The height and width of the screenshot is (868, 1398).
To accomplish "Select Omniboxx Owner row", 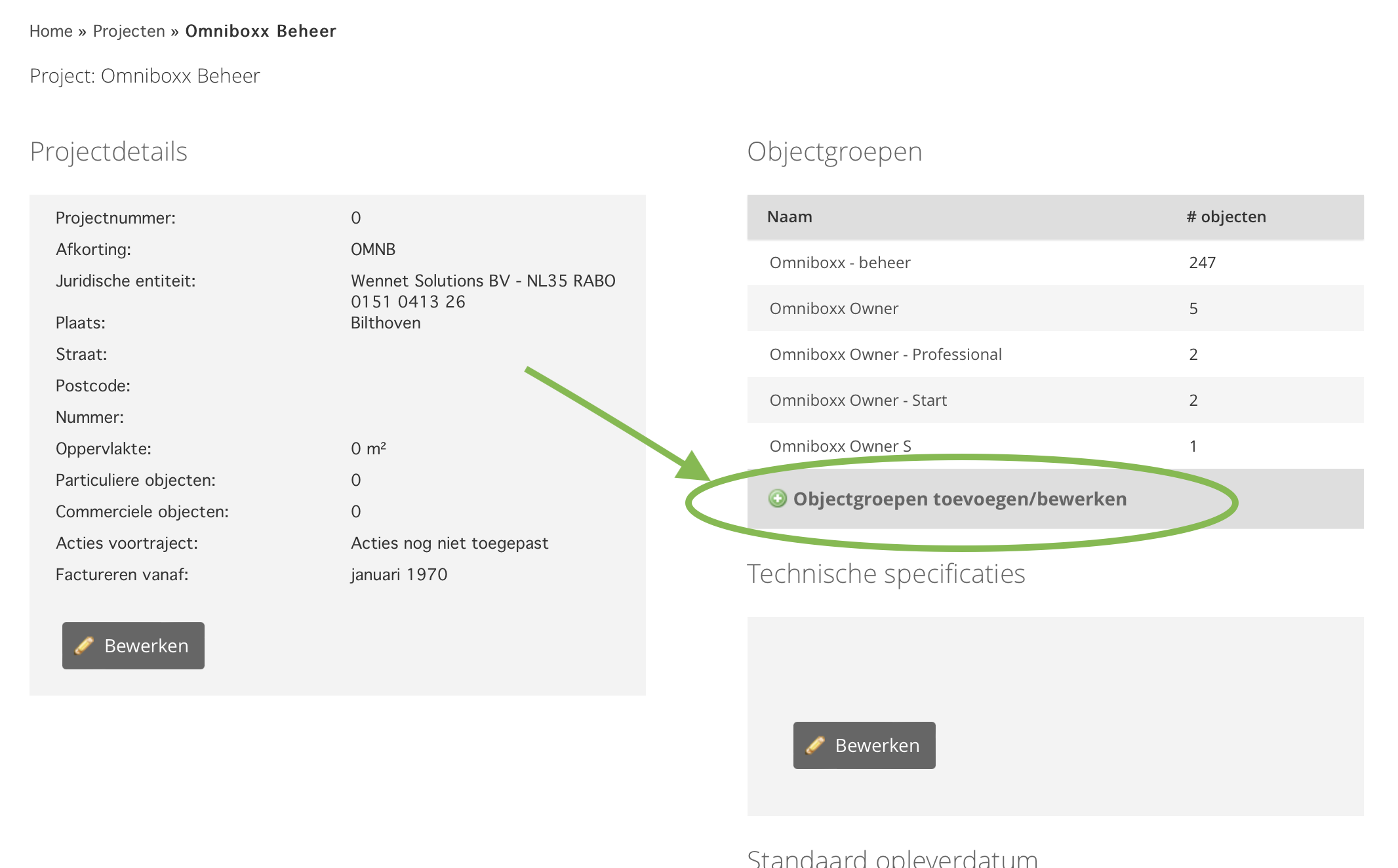I will point(833,309).
